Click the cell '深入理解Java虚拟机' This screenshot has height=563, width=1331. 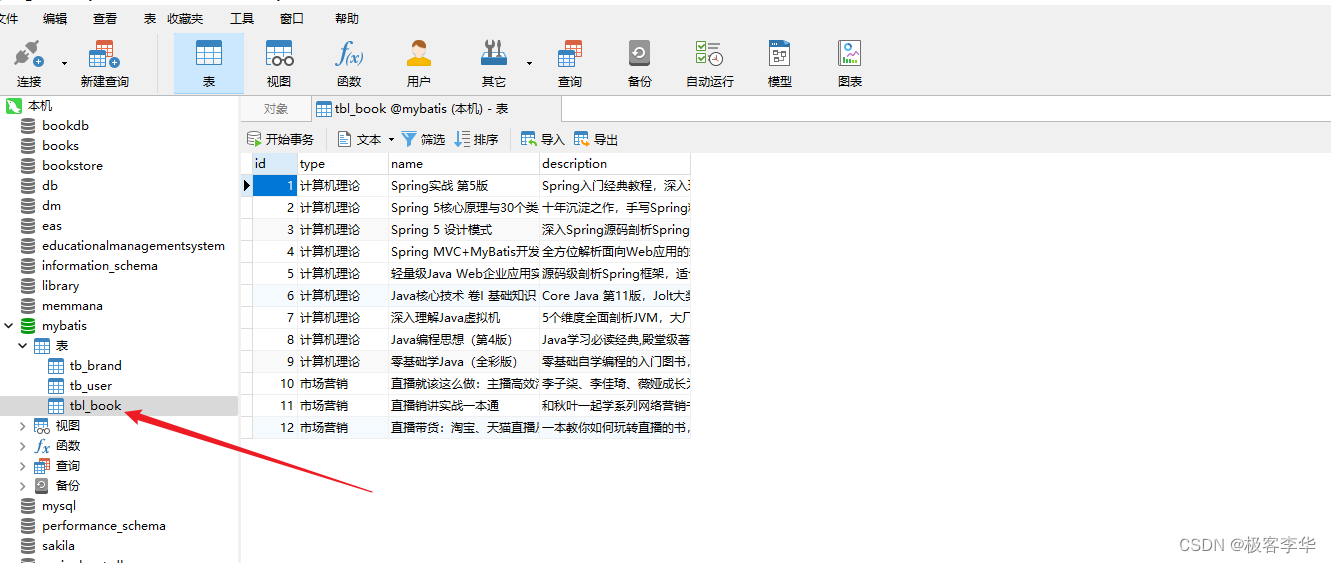[x=464, y=317]
